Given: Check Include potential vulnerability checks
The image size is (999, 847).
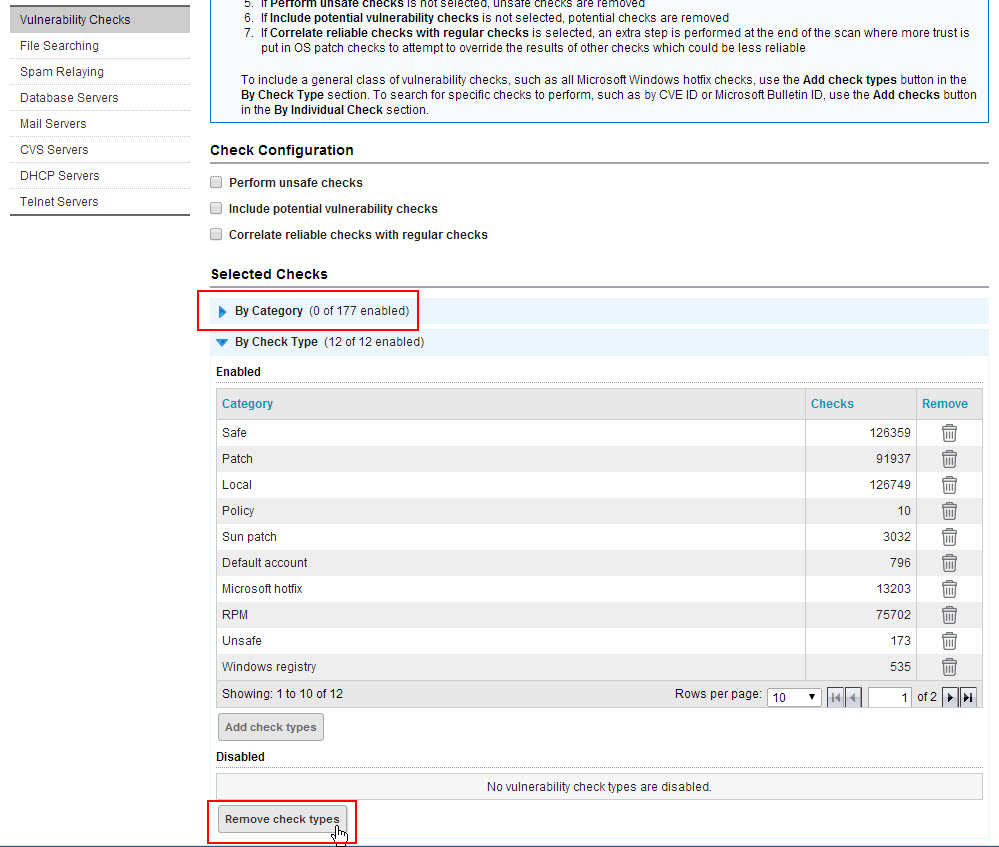Looking at the screenshot, I should point(215,208).
